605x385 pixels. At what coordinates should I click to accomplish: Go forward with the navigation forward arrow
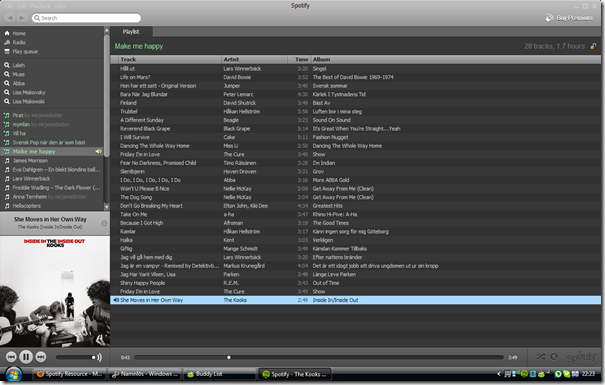pos(22,18)
